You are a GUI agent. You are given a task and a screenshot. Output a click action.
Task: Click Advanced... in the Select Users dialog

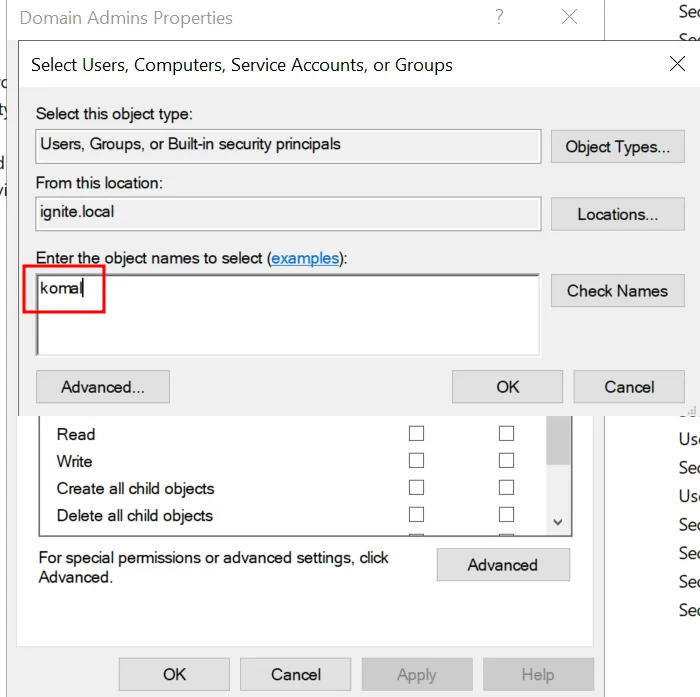pyautogui.click(x=102, y=387)
